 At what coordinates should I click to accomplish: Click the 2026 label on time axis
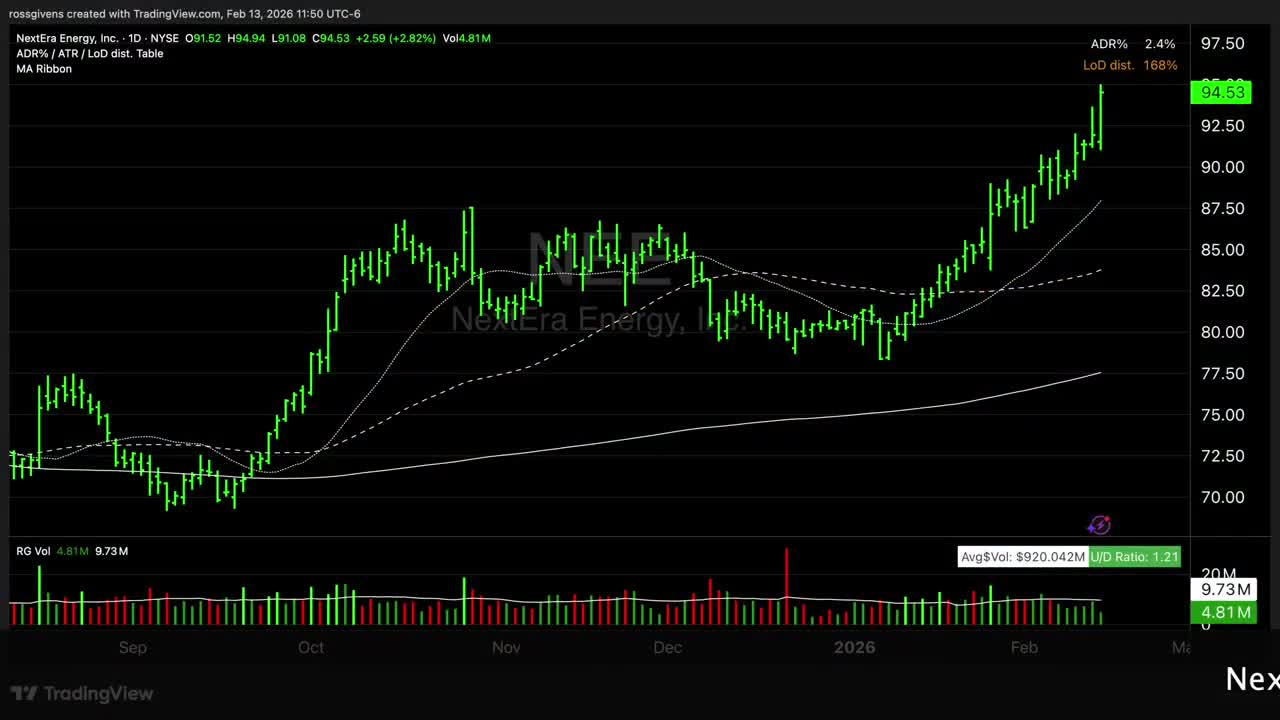point(854,647)
